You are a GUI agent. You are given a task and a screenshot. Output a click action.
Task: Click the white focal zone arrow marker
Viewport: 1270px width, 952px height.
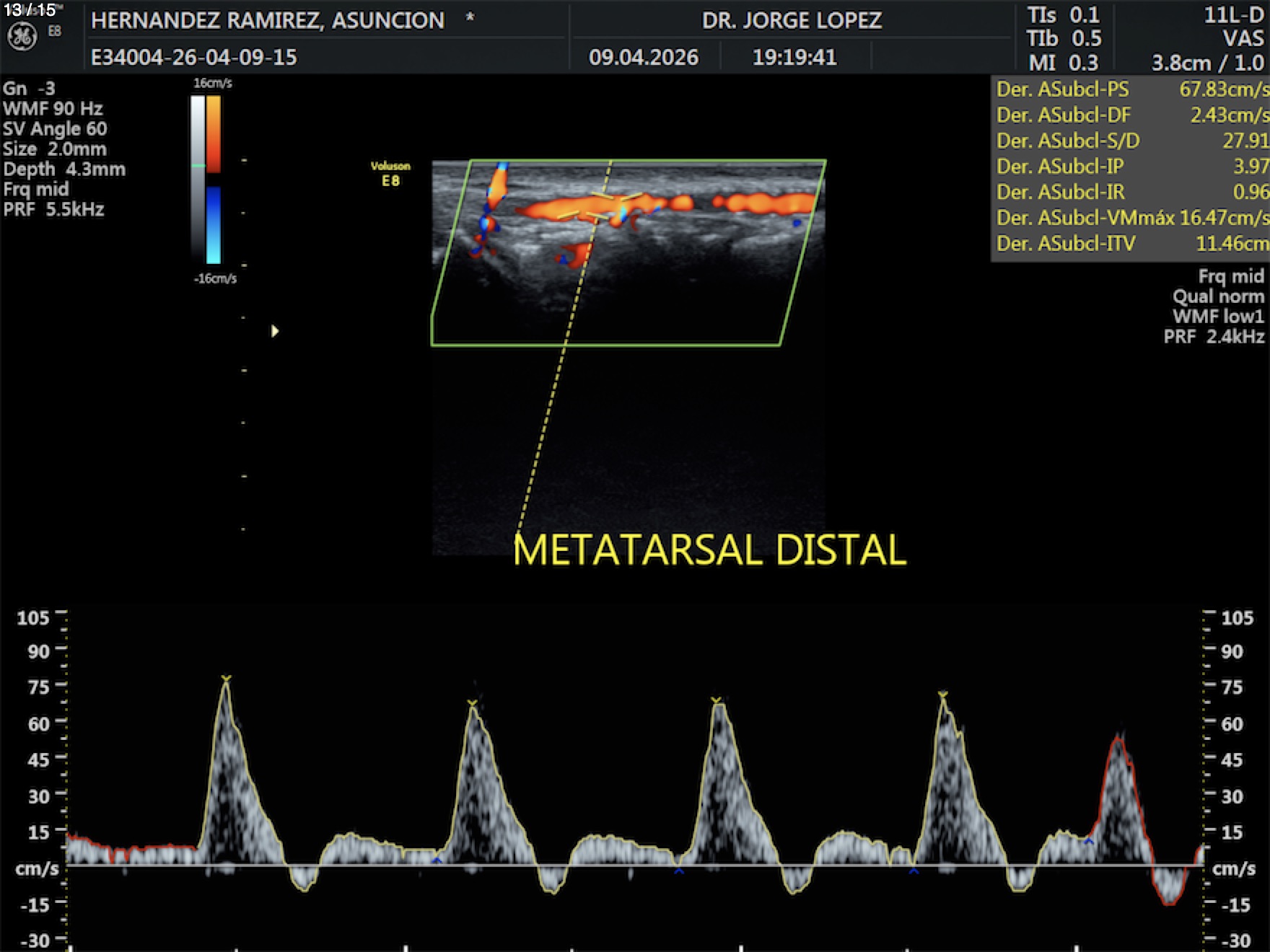click(274, 331)
